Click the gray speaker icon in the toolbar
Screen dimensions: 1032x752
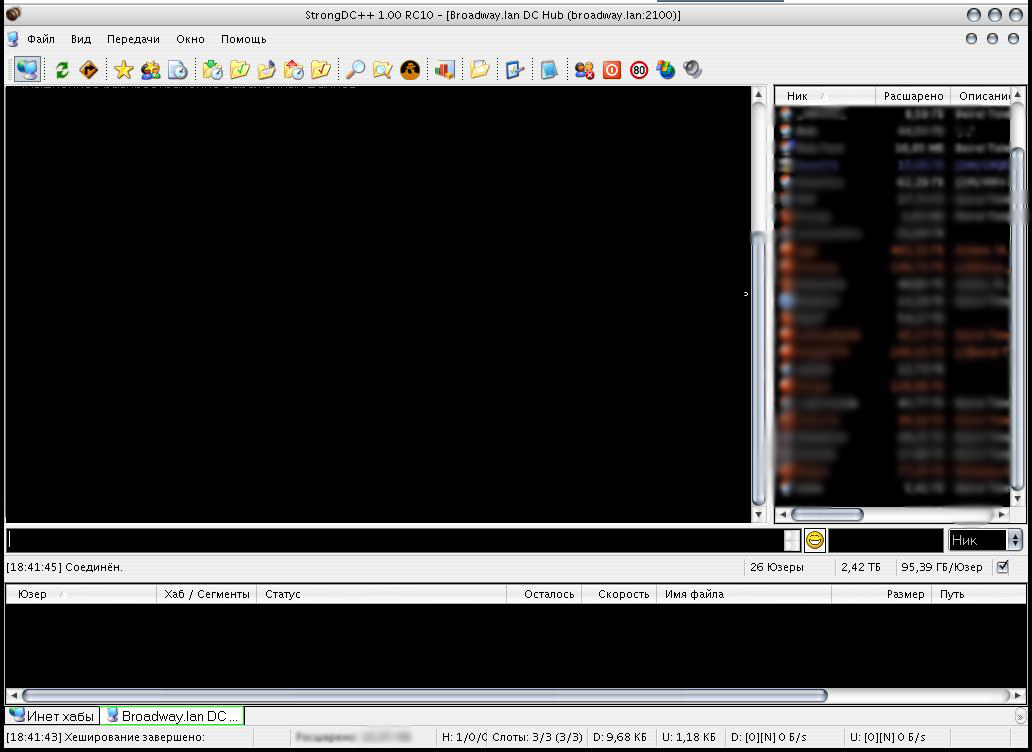point(693,70)
